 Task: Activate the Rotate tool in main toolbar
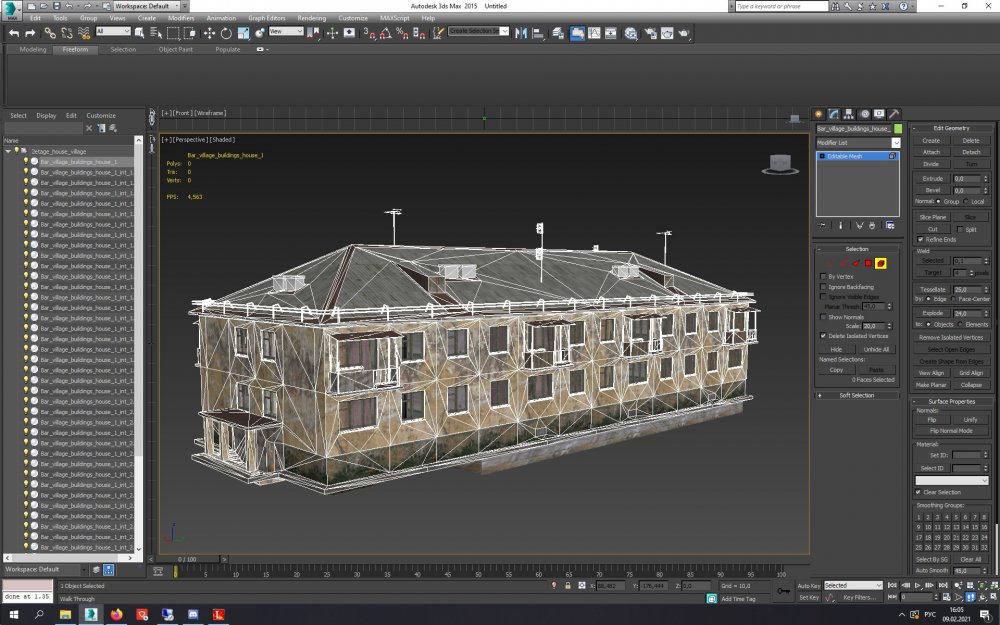(x=226, y=33)
